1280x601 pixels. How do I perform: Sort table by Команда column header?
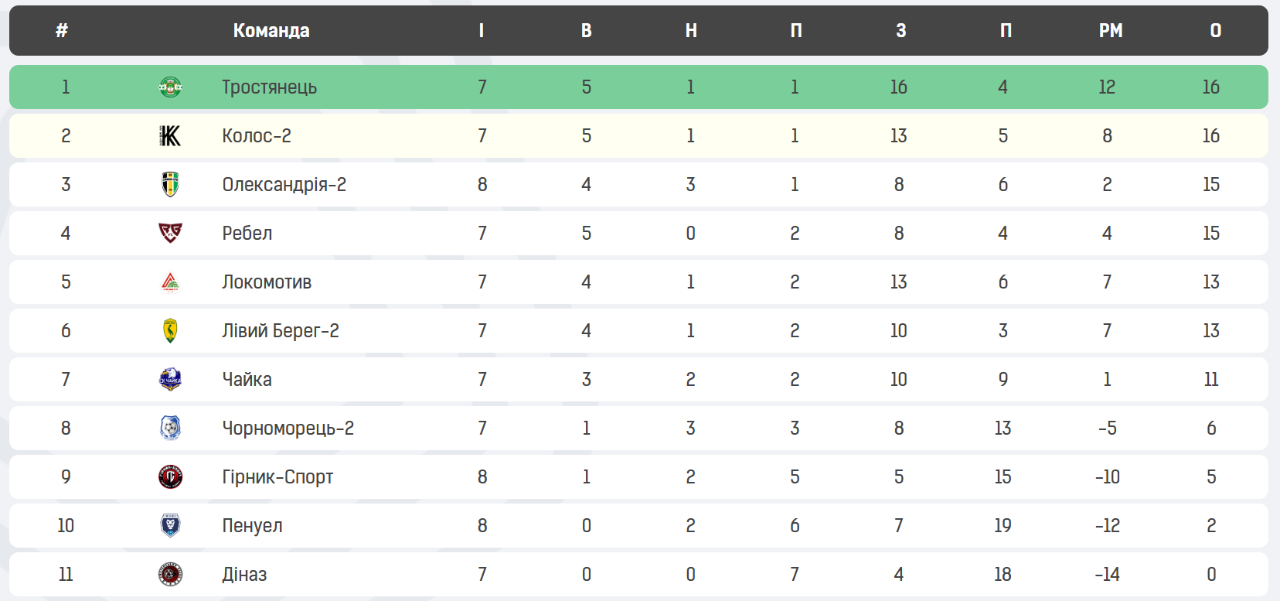pos(271,30)
